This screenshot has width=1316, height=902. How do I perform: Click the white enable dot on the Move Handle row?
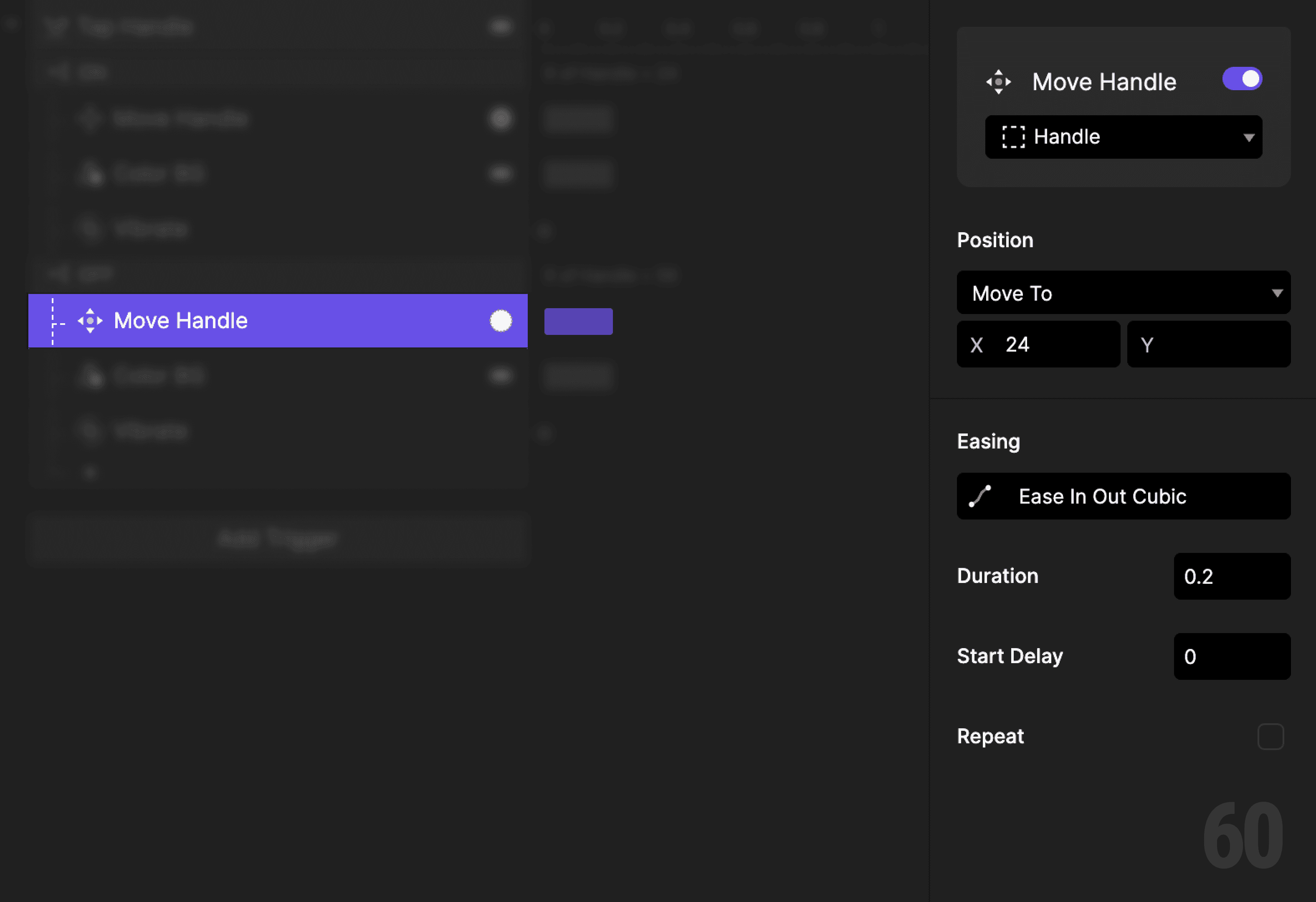click(x=501, y=320)
